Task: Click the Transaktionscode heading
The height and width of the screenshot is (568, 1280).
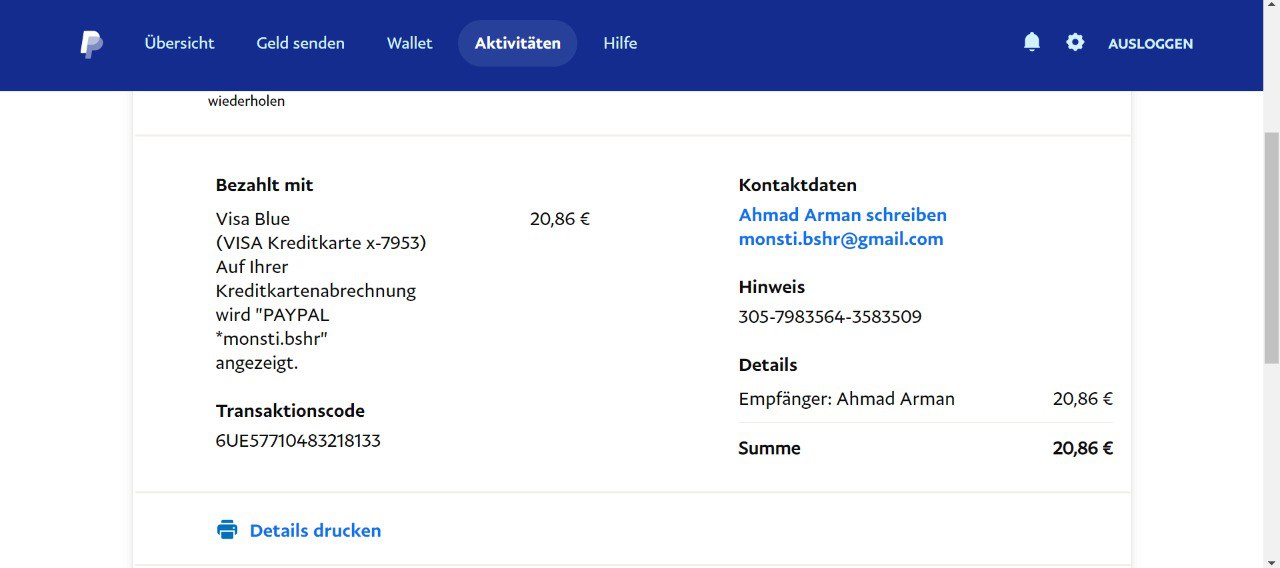Action: tap(290, 411)
